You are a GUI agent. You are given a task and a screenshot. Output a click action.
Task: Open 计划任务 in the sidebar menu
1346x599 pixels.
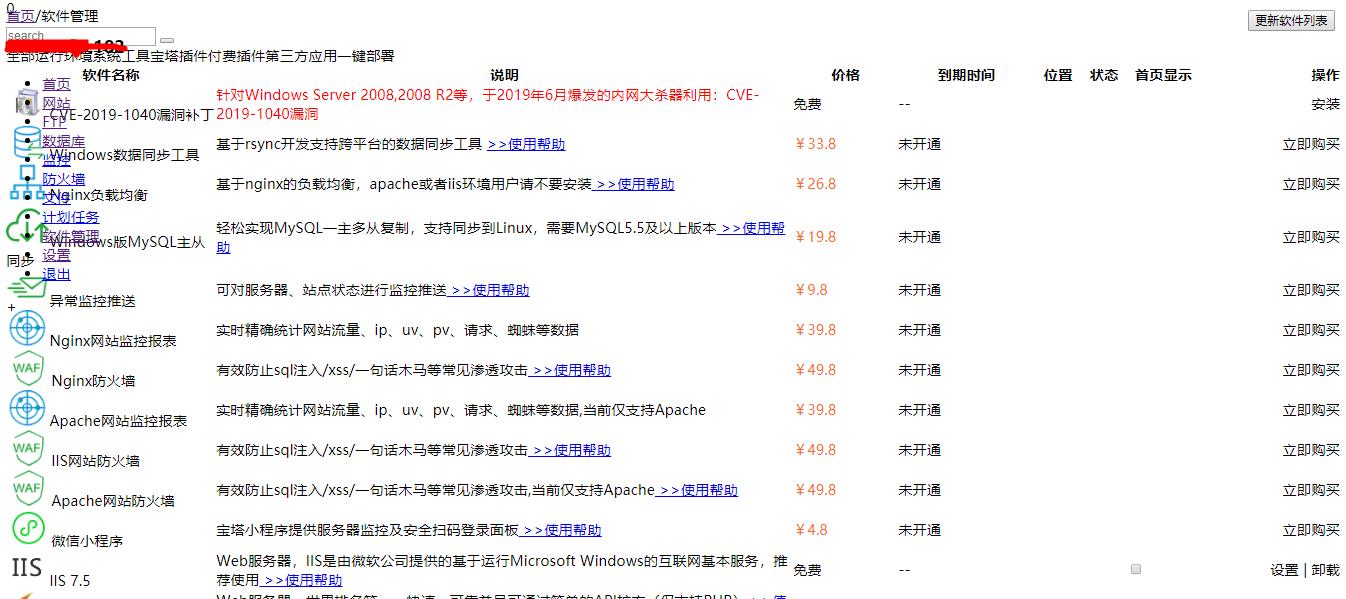point(71,217)
